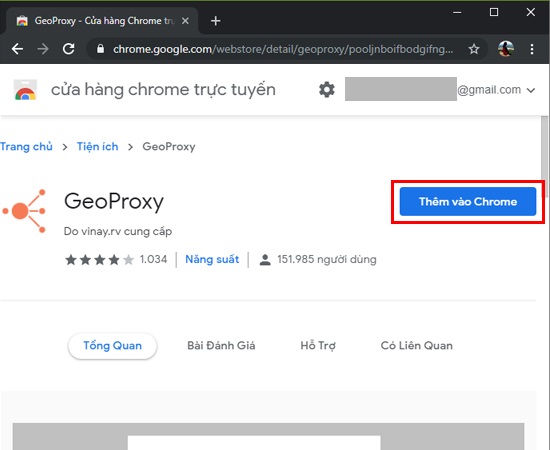Switch to the Tổng Quan tab
The height and width of the screenshot is (450, 550).
[112, 346]
